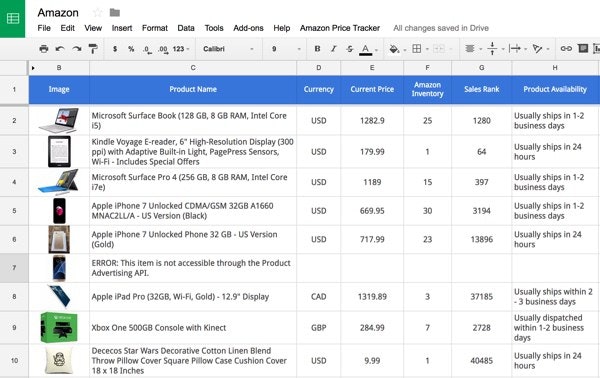This screenshot has height=378, width=600.
Task: Toggle bold formatting
Action: (317, 49)
